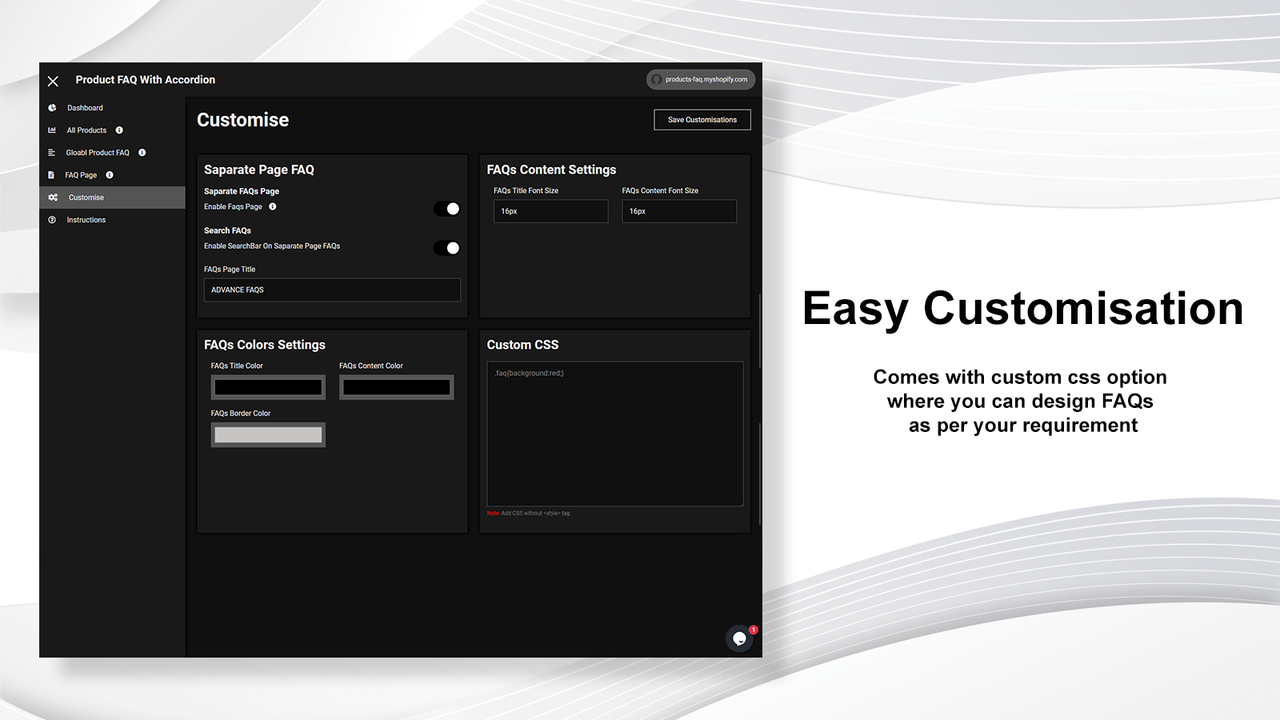This screenshot has height=720, width=1280.
Task: Click the FAQs Border Color swatch
Action: pos(268,434)
